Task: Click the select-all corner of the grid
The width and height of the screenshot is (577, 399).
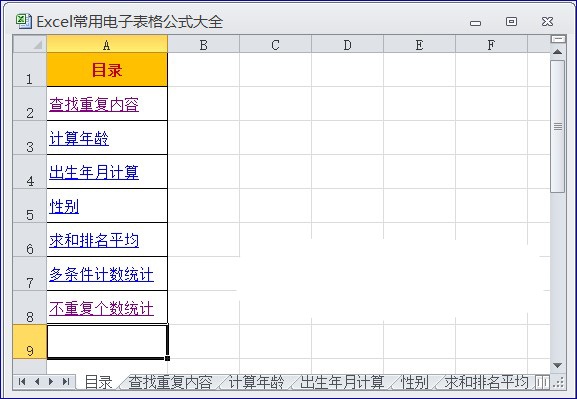Action: (x=30, y=44)
